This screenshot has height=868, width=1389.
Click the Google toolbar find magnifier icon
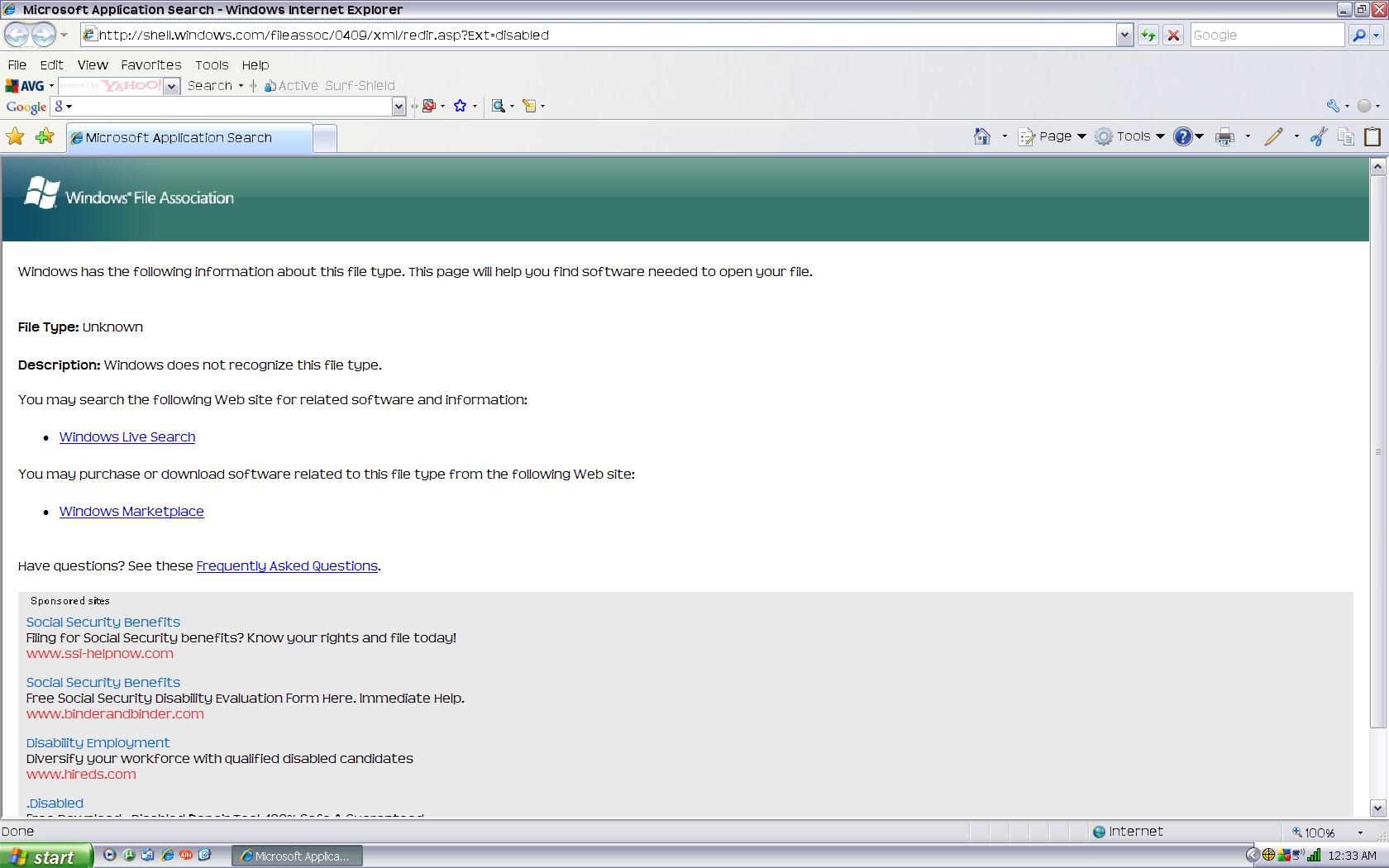pyautogui.click(x=499, y=106)
